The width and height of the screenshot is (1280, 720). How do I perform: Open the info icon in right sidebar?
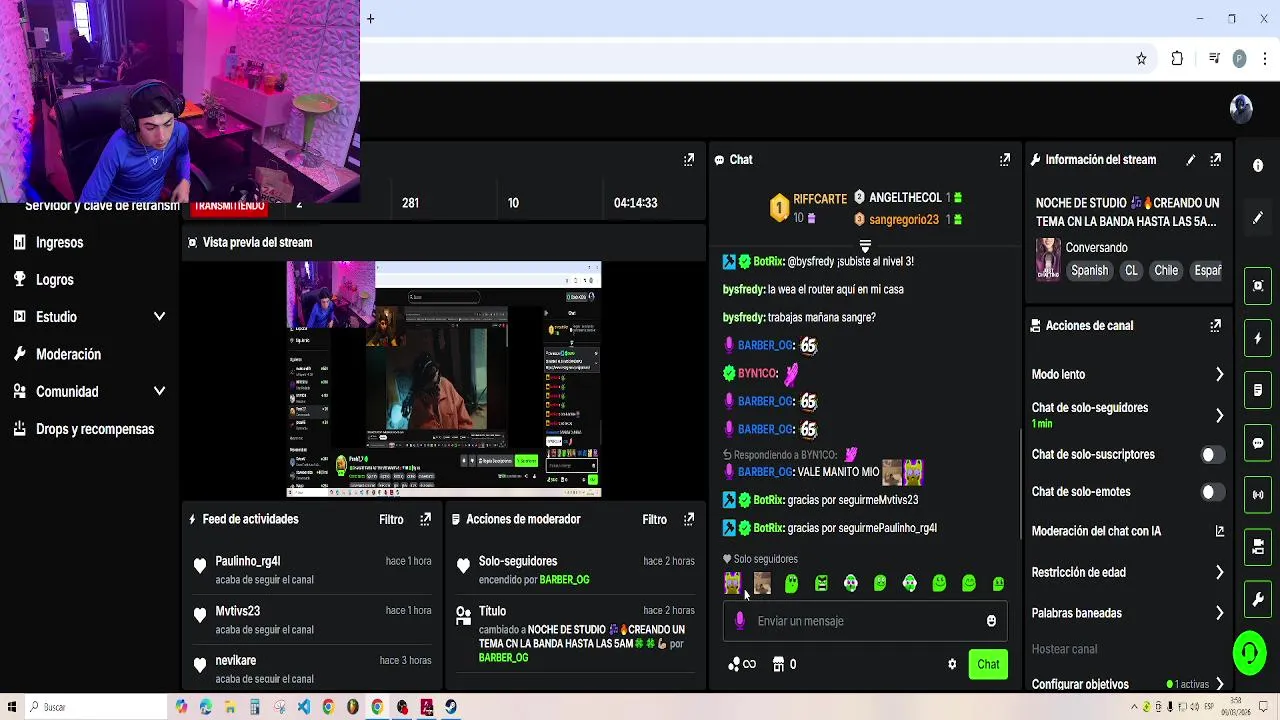point(1258,166)
